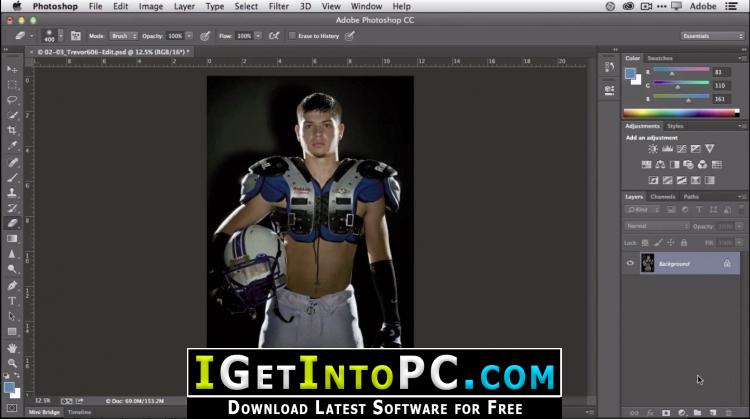Image resolution: width=750 pixels, height=419 pixels.
Task: Click the foreground color swatch in Color panel
Action: click(630, 73)
